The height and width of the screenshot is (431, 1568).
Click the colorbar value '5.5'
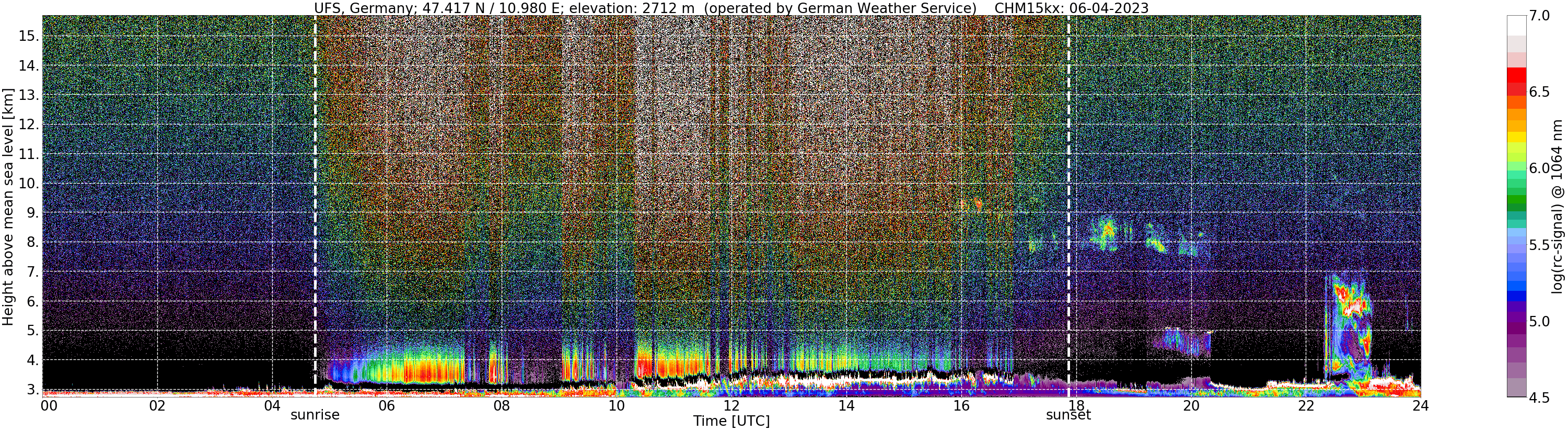pyautogui.click(x=1539, y=244)
